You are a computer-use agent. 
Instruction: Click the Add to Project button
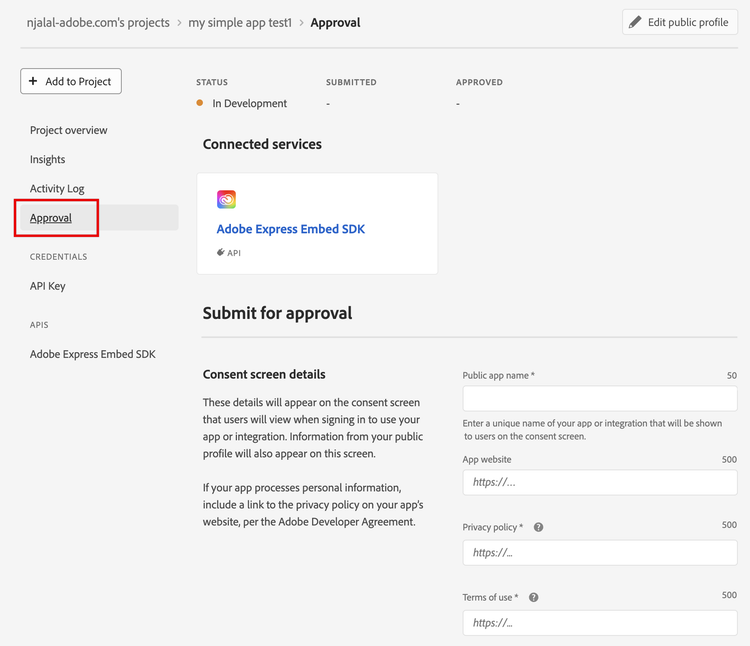(x=71, y=81)
